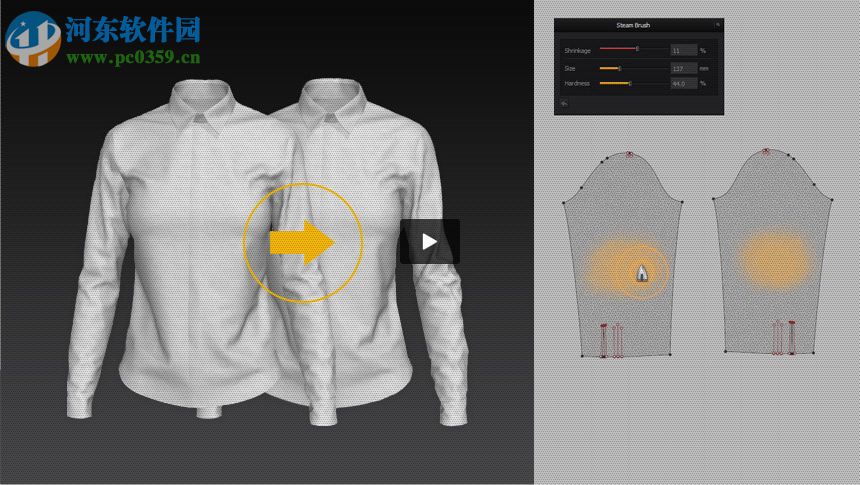Click the Hardness label
The image size is (860, 485).
pos(577,83)
